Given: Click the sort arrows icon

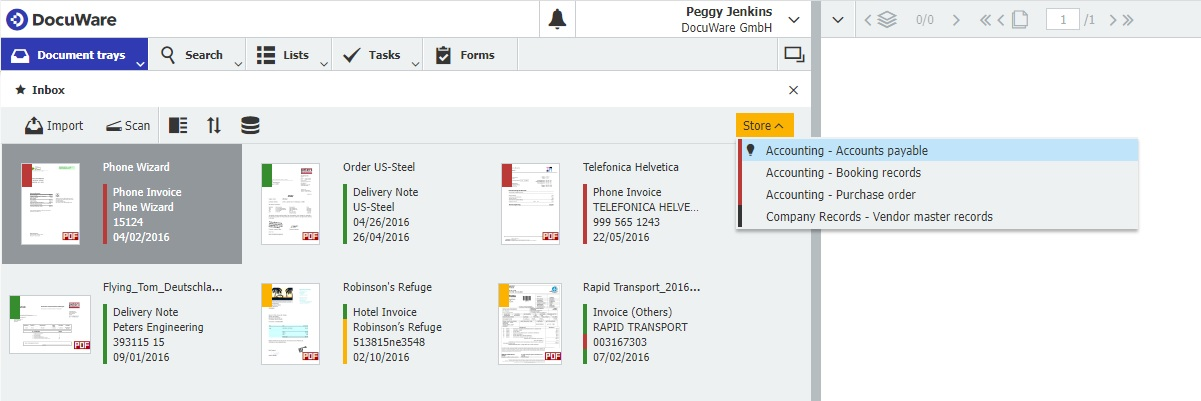Looking at the screenshot, I should click(214, 125).
